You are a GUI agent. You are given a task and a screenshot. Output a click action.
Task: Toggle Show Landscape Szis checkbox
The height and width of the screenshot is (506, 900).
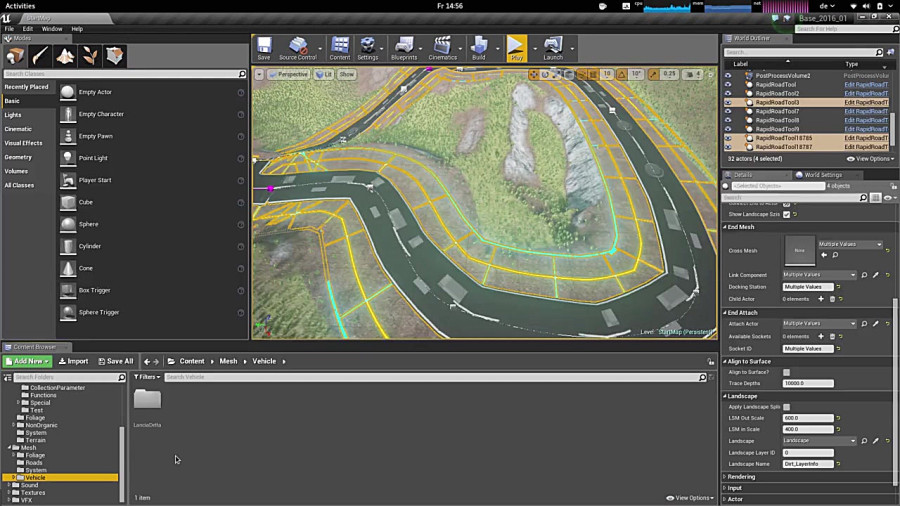[786, 215]
